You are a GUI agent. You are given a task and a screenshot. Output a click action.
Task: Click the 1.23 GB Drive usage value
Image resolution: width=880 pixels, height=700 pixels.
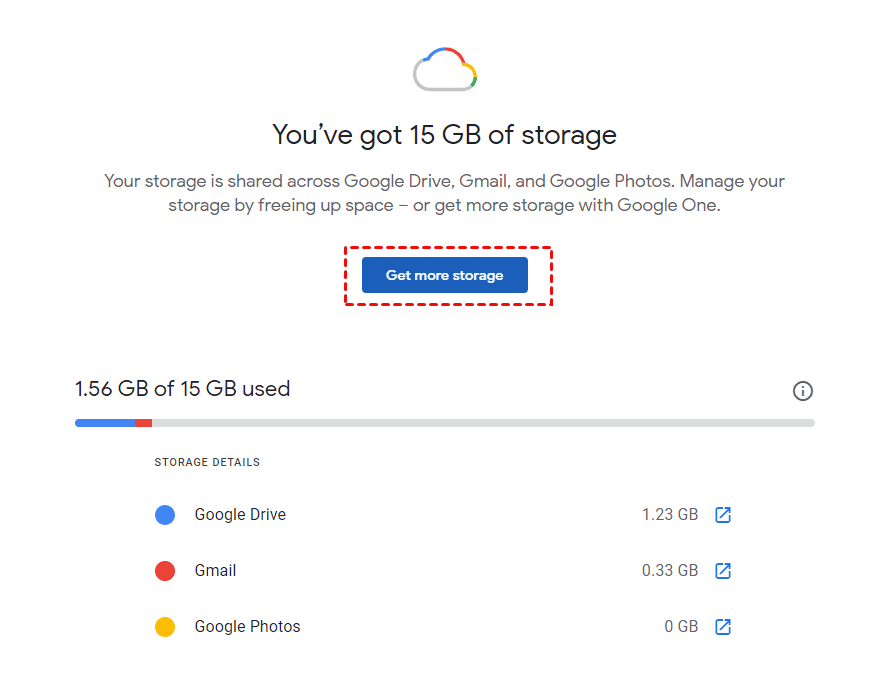point(670,515)
